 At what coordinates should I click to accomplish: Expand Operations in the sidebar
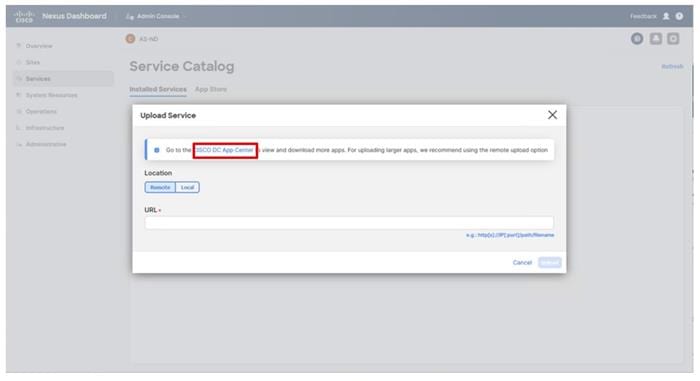click(x=41, y=111)
